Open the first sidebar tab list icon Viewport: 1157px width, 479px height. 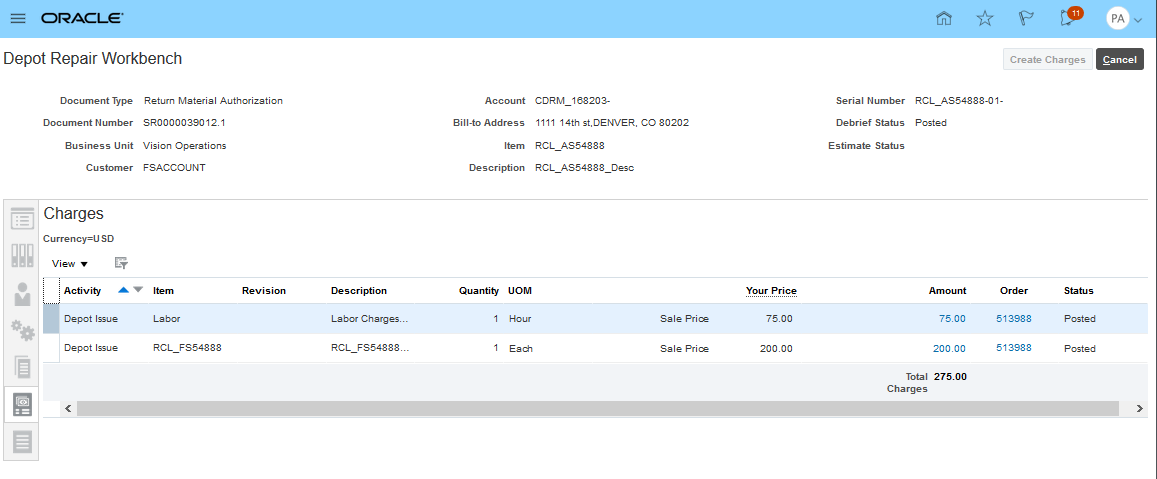point(22,218)
